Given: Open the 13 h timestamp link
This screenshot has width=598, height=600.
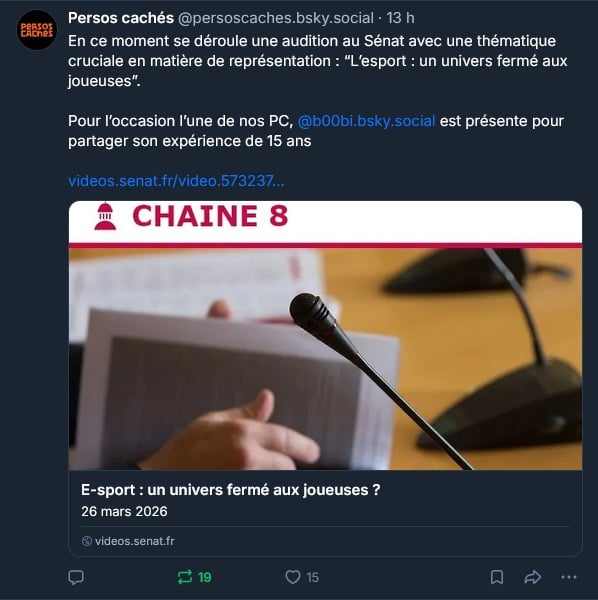Looking at the screenshot, I should 400,18.
